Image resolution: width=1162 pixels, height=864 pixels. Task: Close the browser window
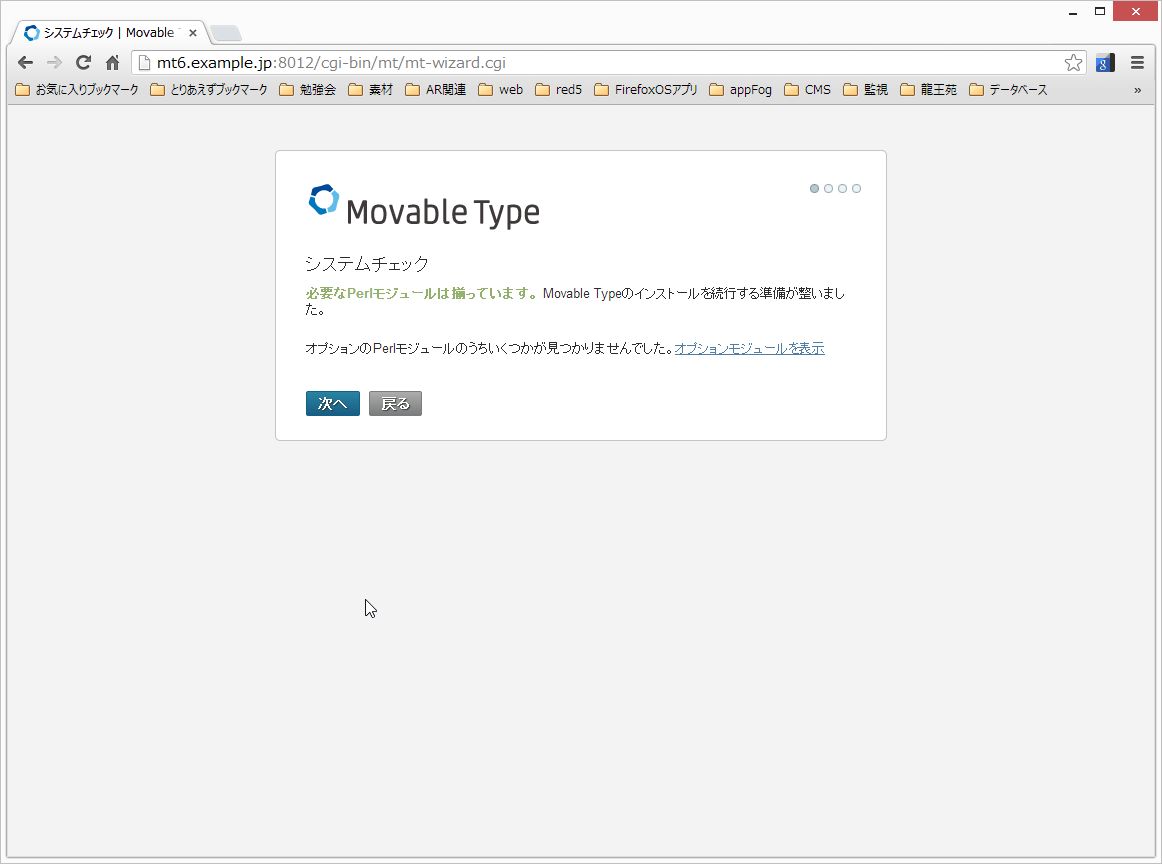pyautogui.click(x=1135, y=11)
